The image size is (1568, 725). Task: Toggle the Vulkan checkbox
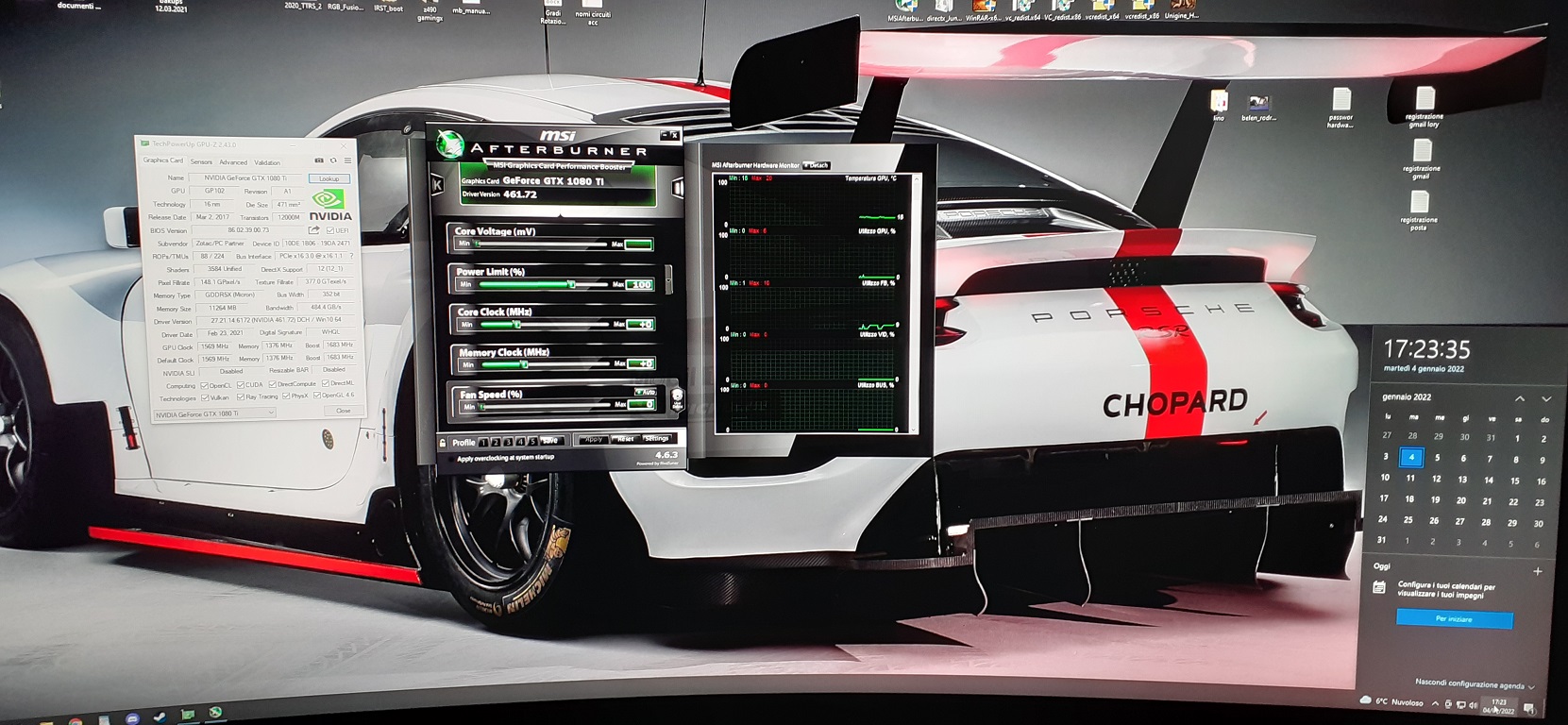205,397
